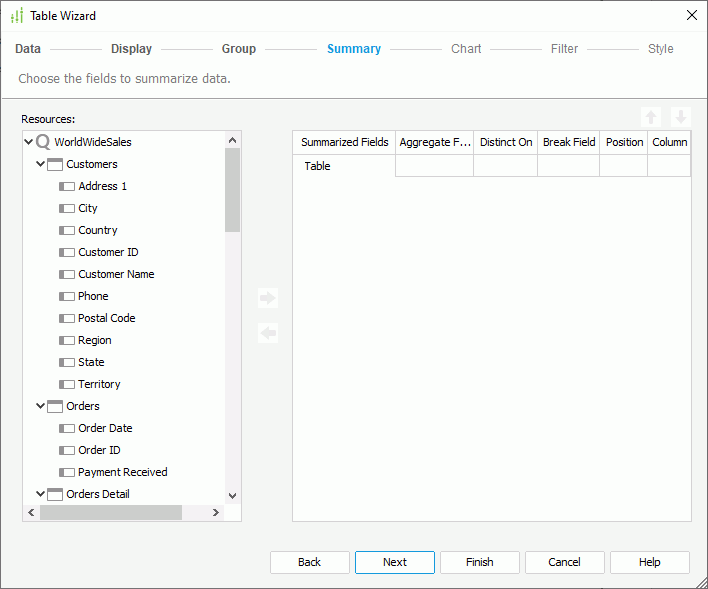Click the add field right arrow button

[x=268, y=298]
